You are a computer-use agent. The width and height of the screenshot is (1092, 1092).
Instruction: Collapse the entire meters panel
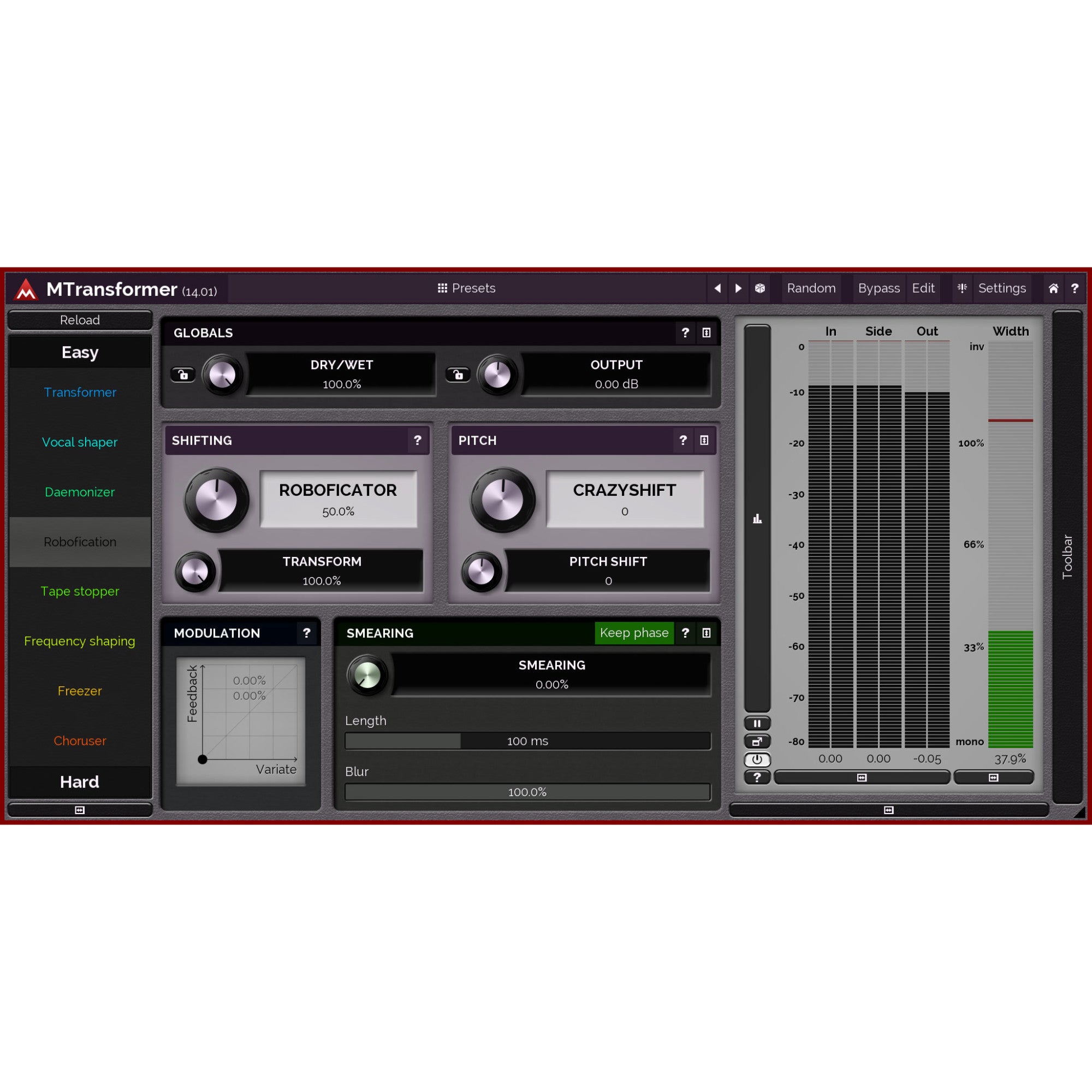(x=888, y=810)
